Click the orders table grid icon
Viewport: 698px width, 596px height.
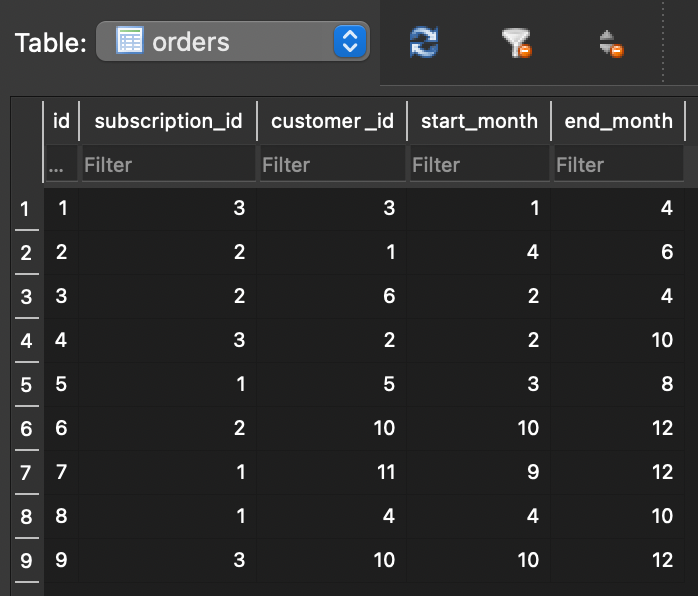click(130, 40)
